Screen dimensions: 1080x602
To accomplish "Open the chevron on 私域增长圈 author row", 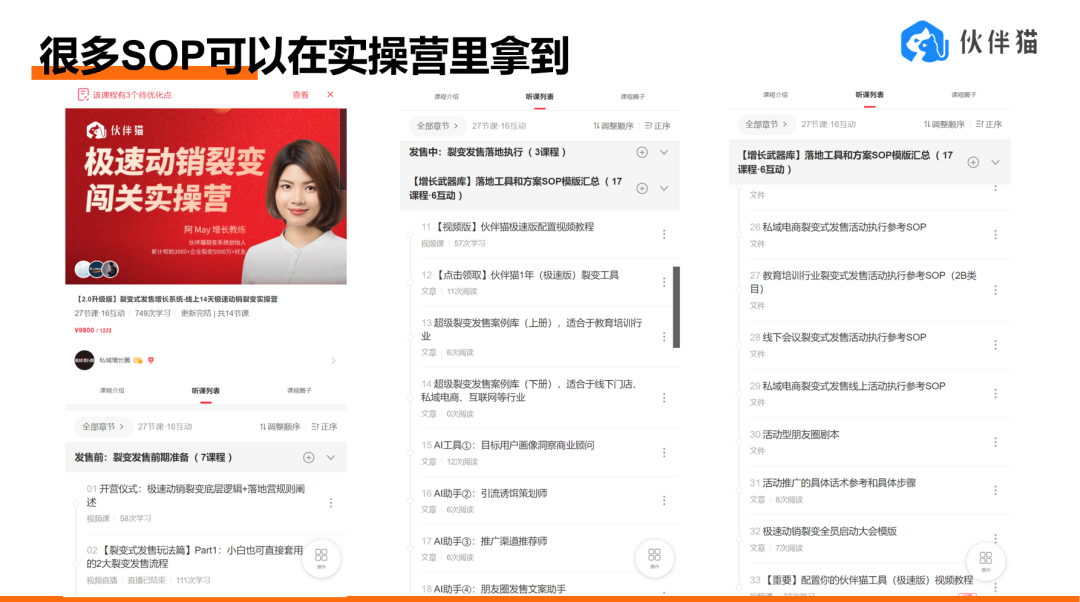I will click(x=333, y=360).
